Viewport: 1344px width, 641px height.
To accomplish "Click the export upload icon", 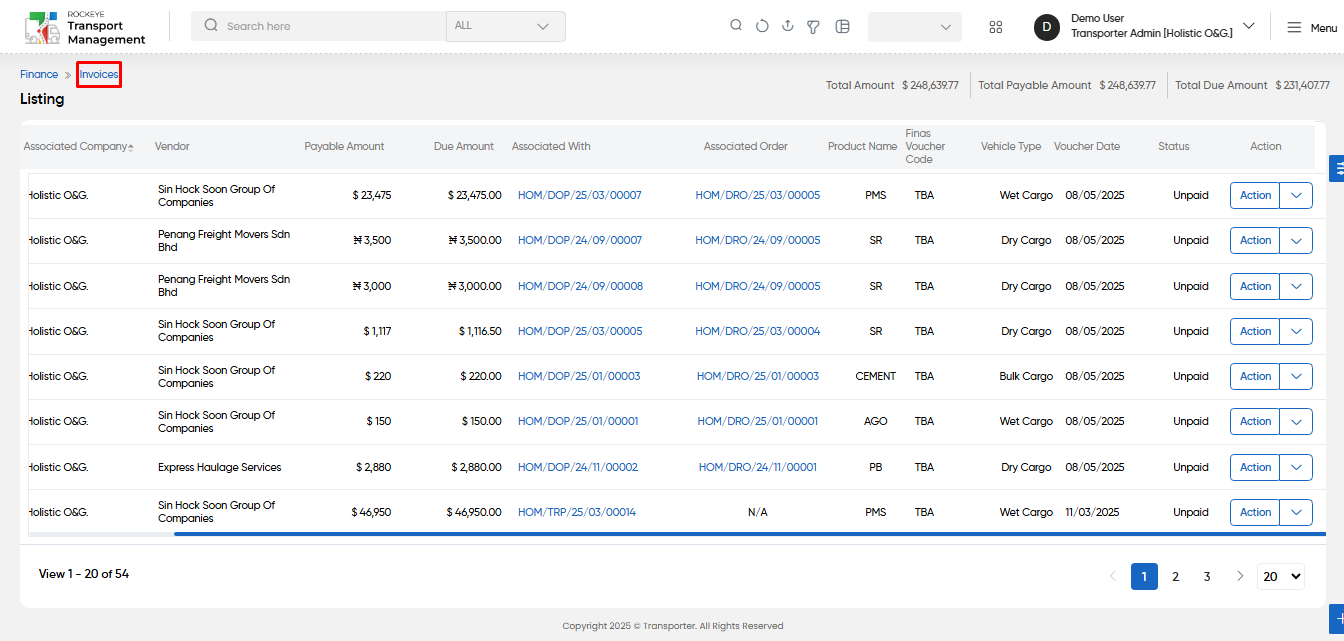I will pyautogui.click(x=788, y=26).
